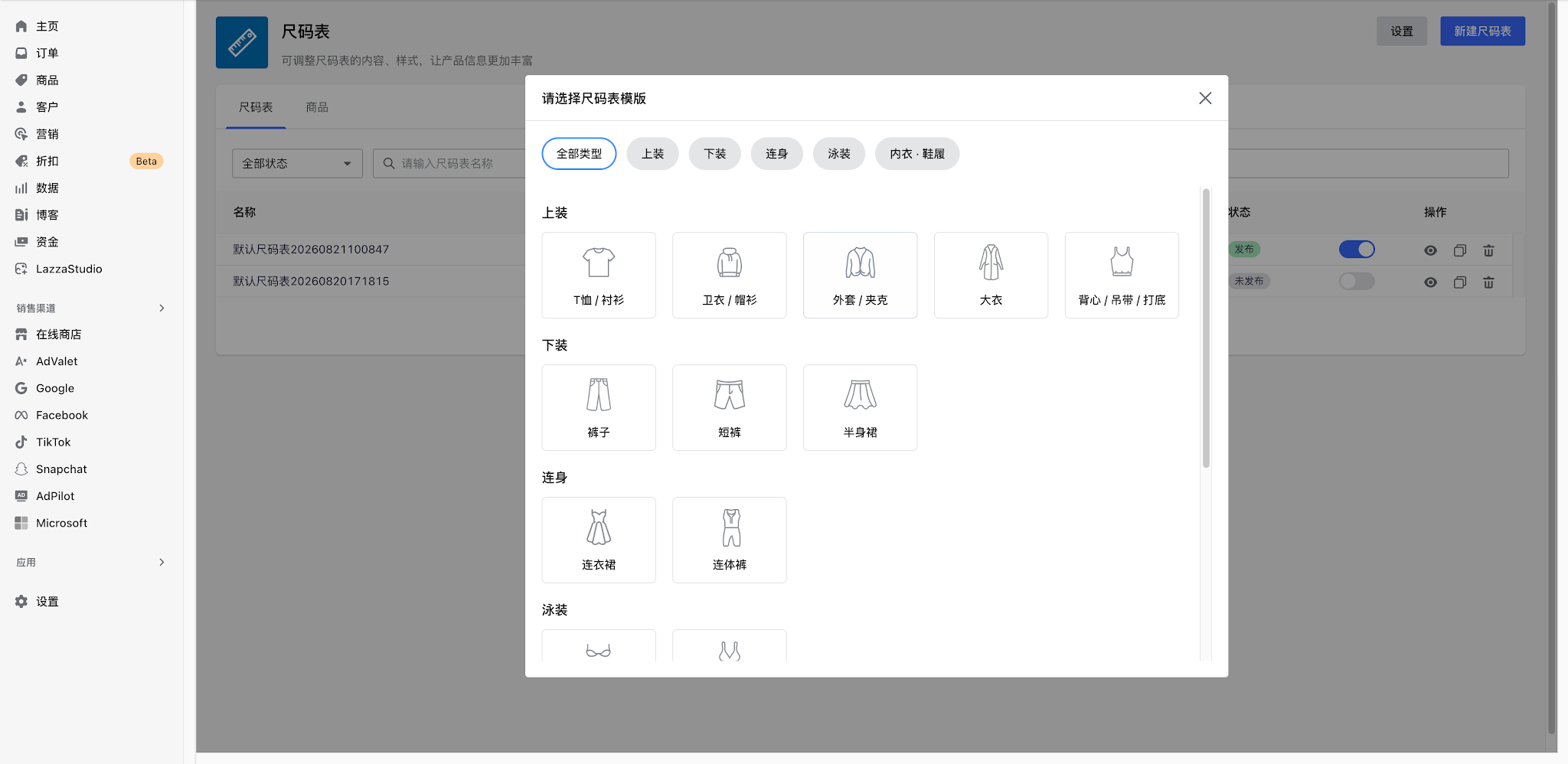1568x764 pixels.
Task: Filter templates by 内衣 · 鞋履
Action: [917, 154]
